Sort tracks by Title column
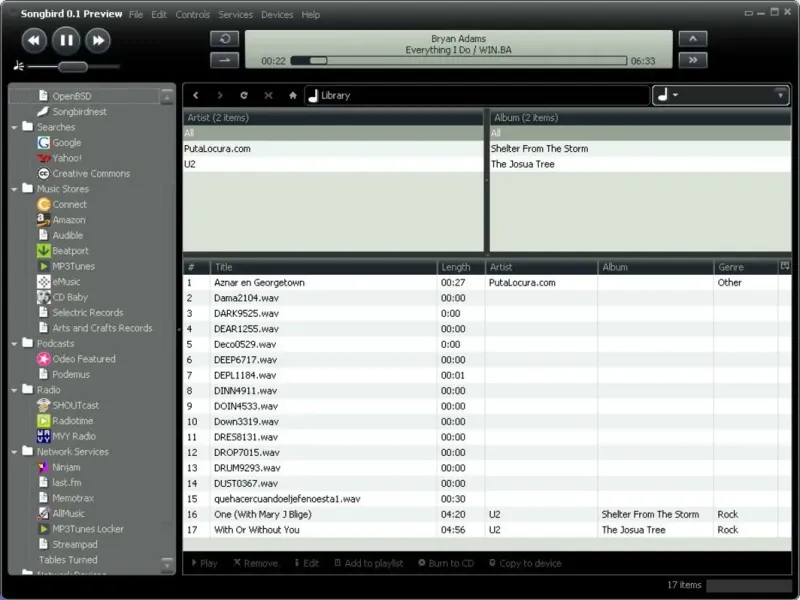The height and width of the screenshot is (600, 800). pos(323,267)
